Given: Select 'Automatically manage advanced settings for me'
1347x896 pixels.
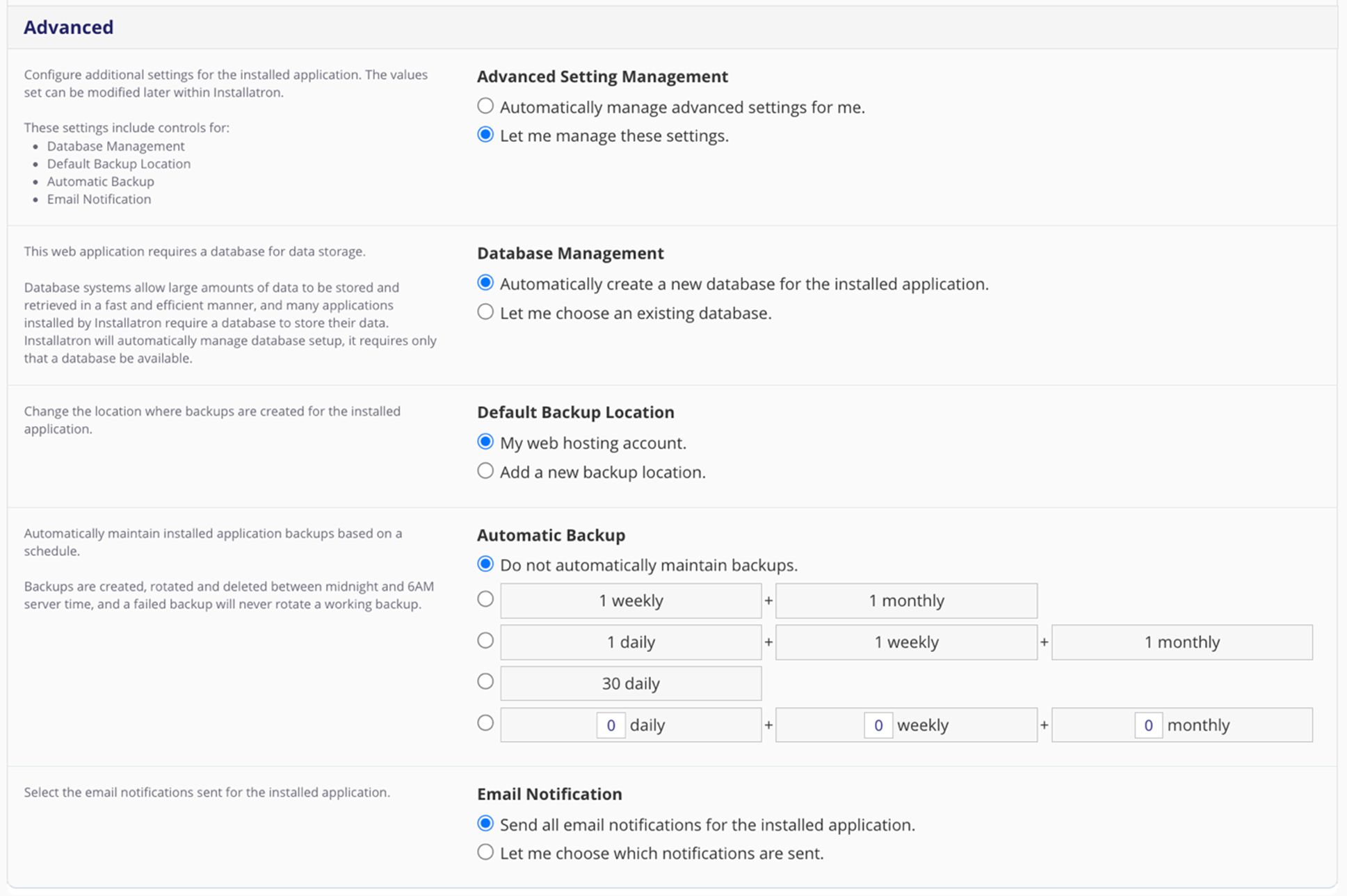Looking at the screenshot, I should tap(485, 106).
